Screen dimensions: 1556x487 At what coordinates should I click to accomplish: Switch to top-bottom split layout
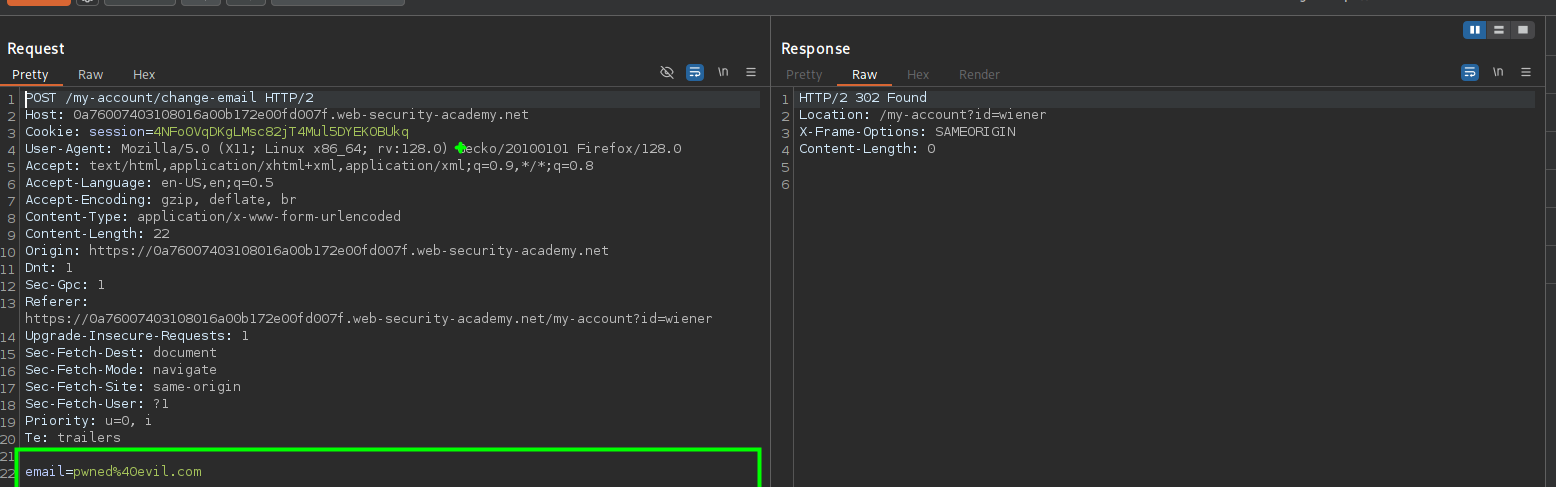tap(1498, 30)
